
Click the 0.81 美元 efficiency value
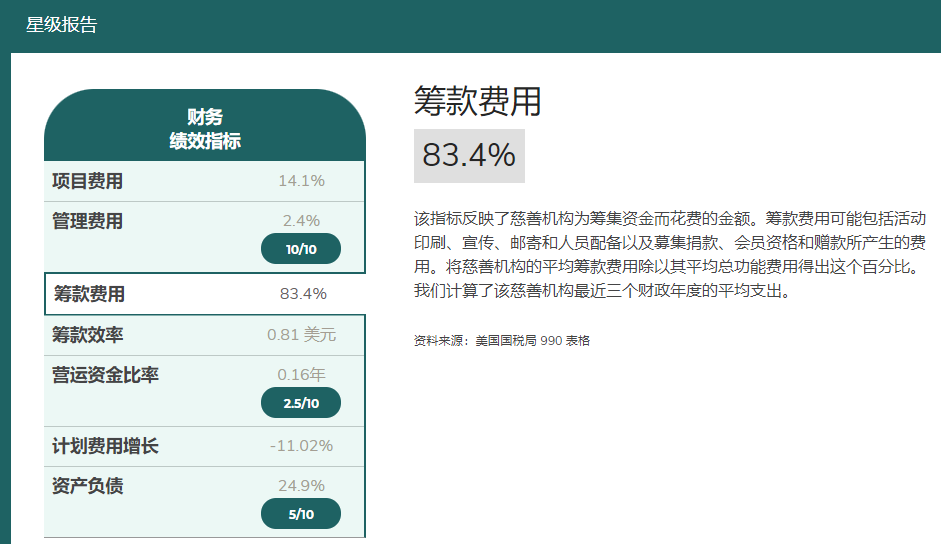[x=301, y=335]
